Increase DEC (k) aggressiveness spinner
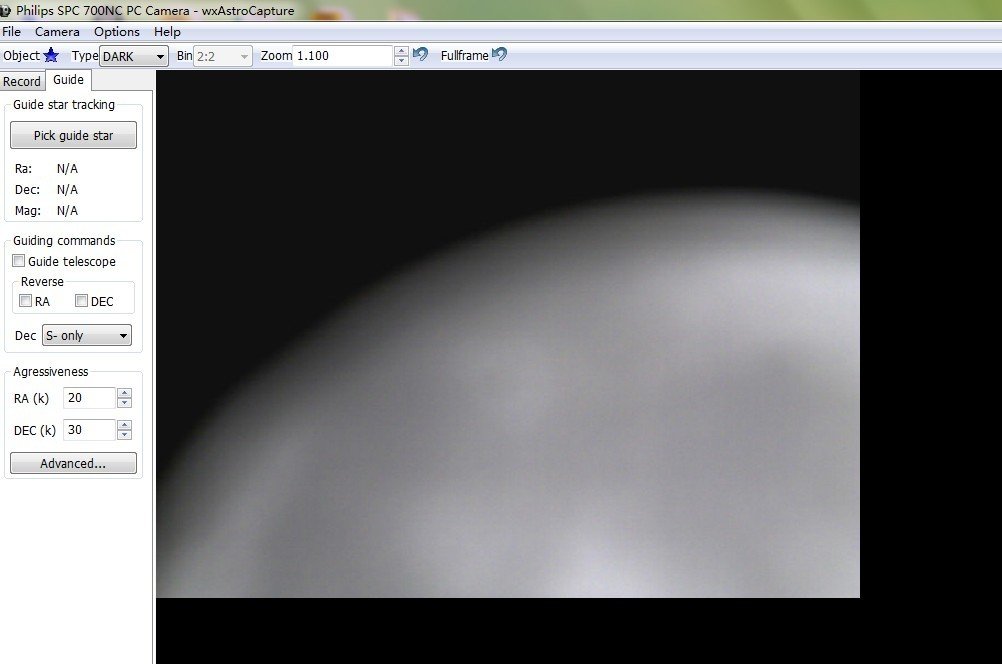This screenshot has height=664, width=1002. 125,424
